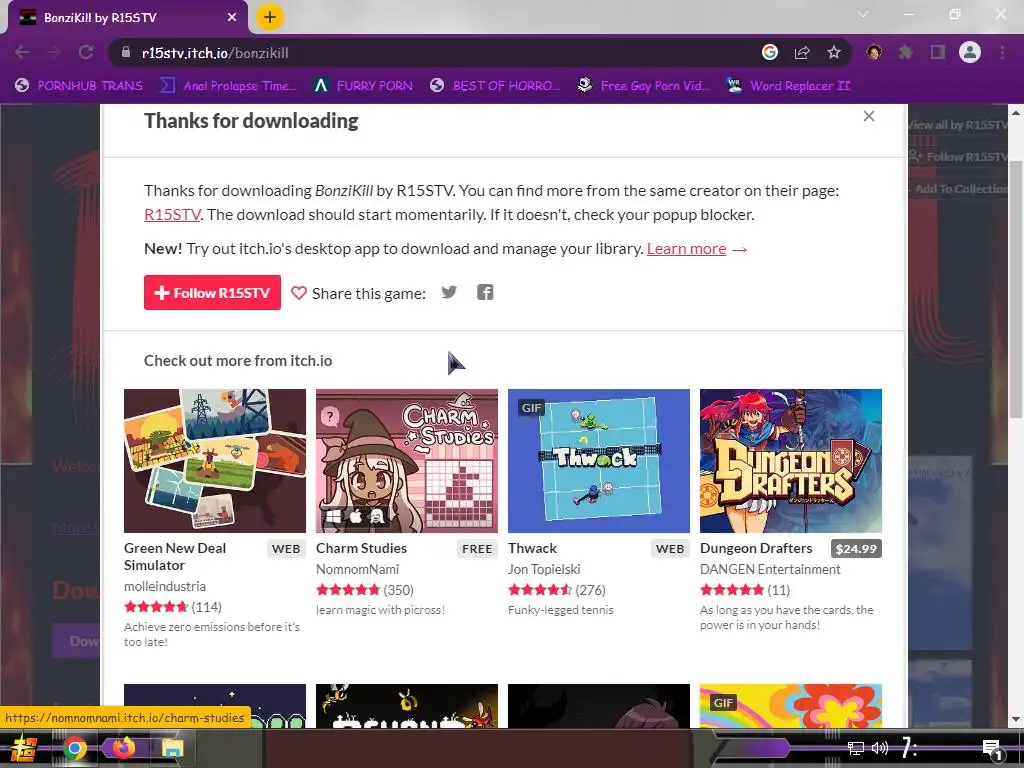Bookmark this page with the star icon

pos(834,52)
